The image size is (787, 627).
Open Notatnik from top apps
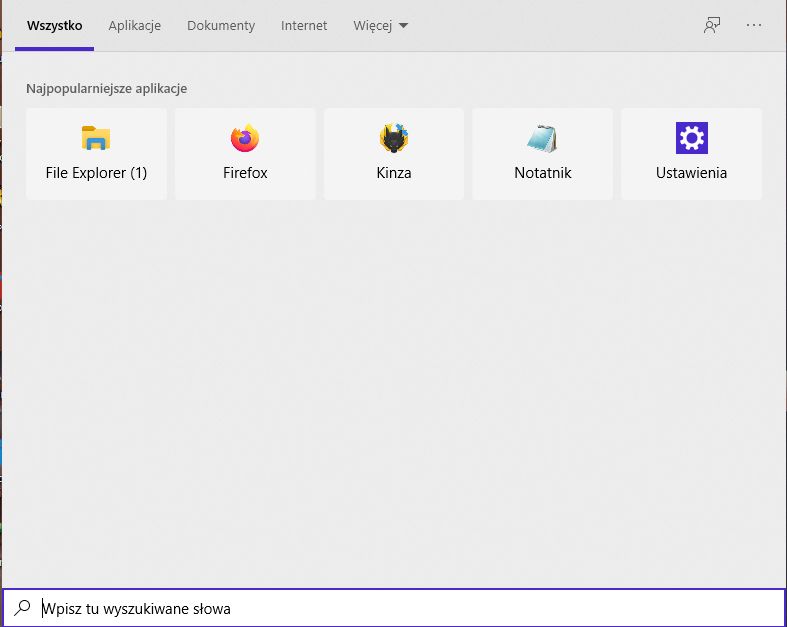(543, 154)
